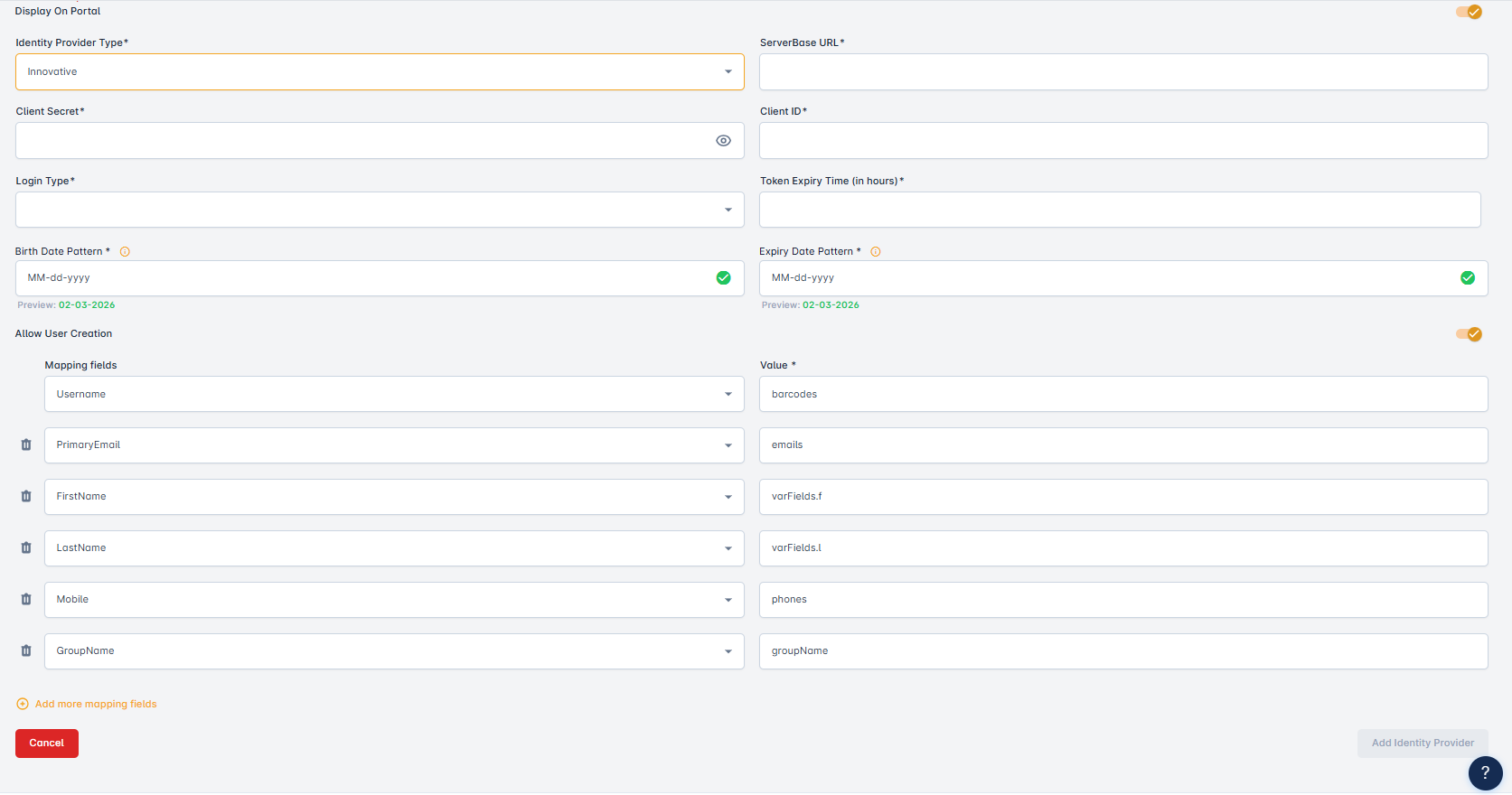Delete the FirstName mapping row
Screen dimensions: 1512x795
pyautogui.click(x=26, y=497)
